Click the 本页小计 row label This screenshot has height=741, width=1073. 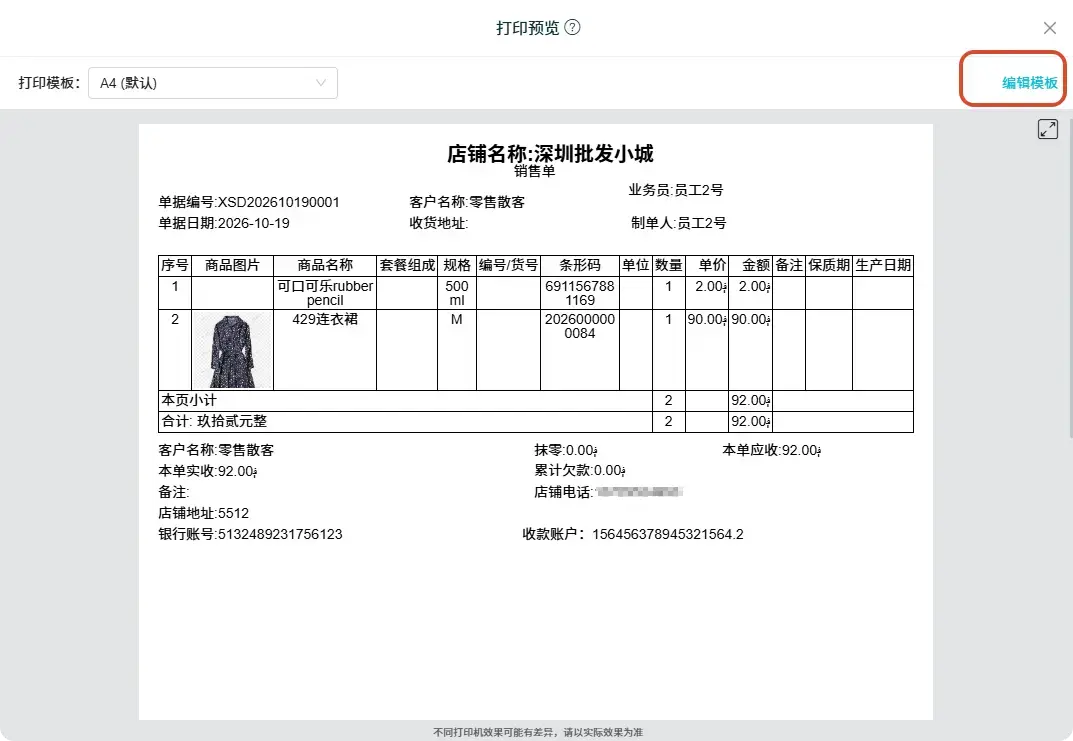click(189, 400)
